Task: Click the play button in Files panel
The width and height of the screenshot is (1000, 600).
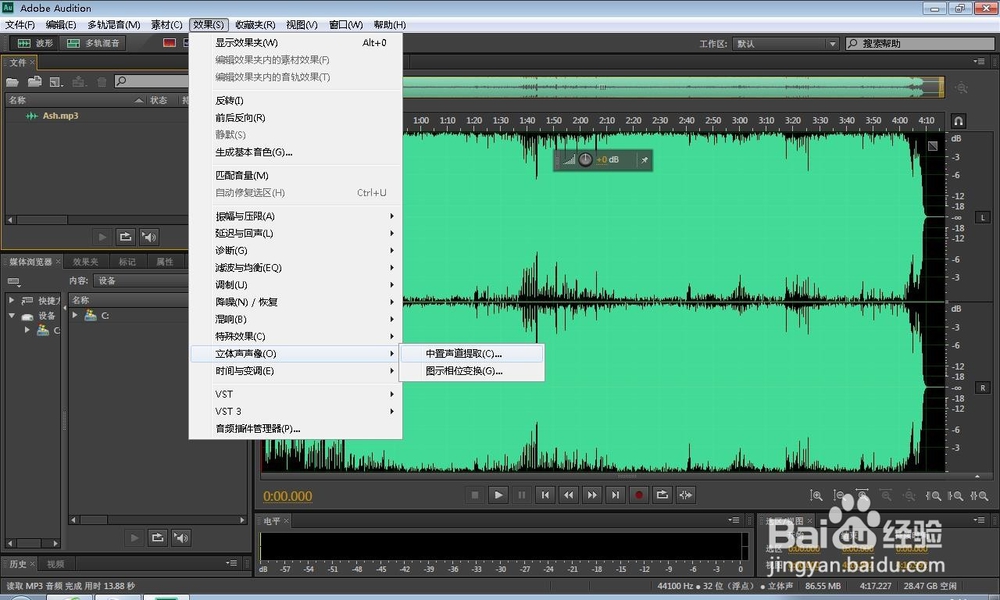Action: point(102,237)
